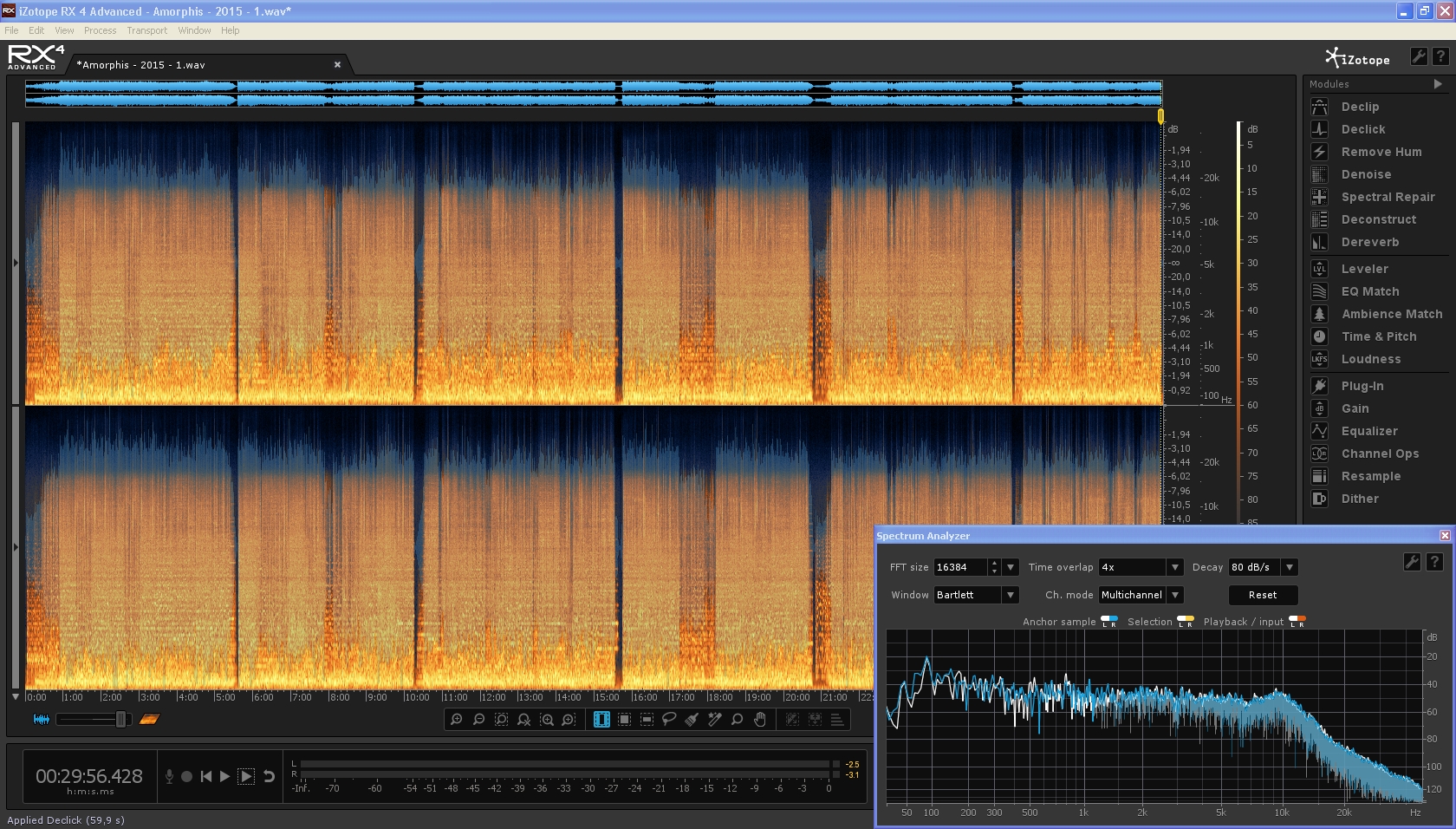Click the zoom-in plus magnifier in toolbar
Viewport: 1456px width, 829px height.
[456, 719]
